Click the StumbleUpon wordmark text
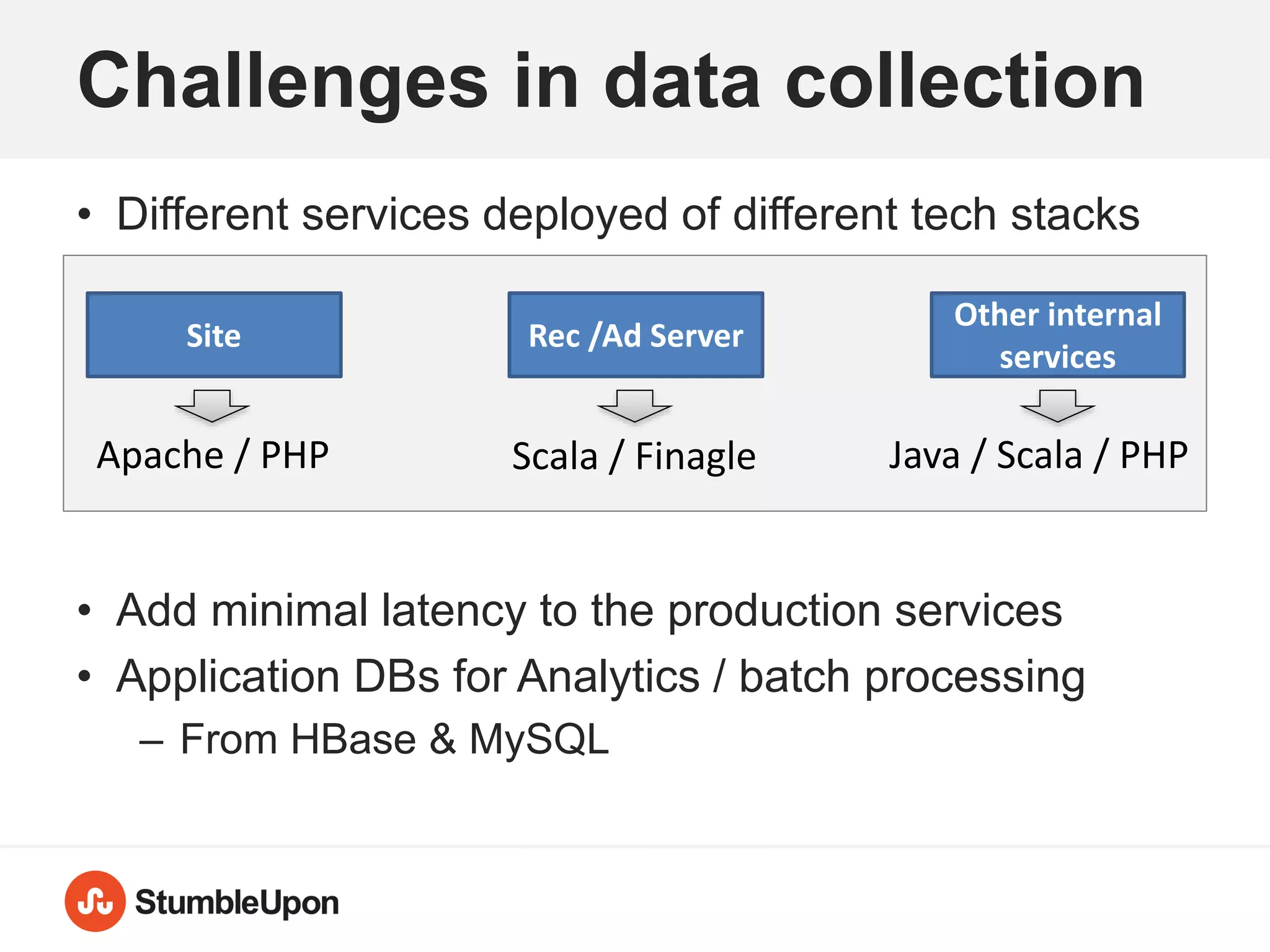 click(237, 903)
